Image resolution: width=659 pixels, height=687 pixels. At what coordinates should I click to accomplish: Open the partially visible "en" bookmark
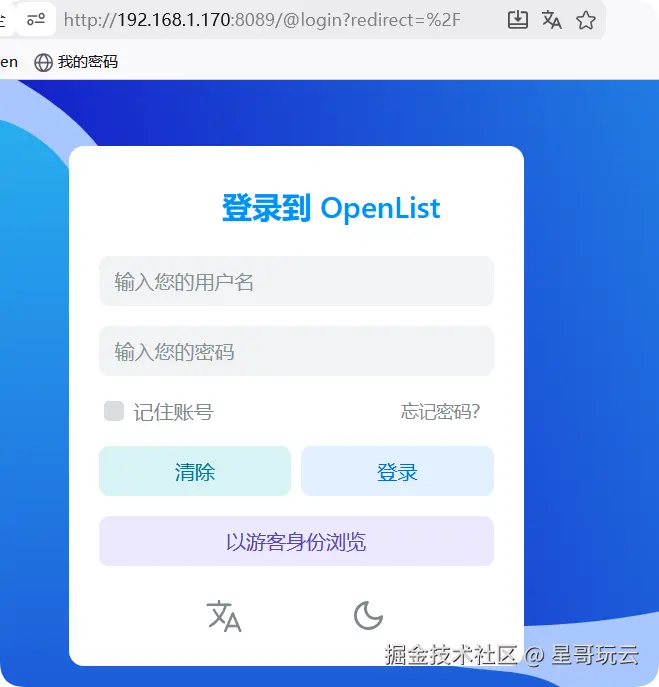(9, 62)
